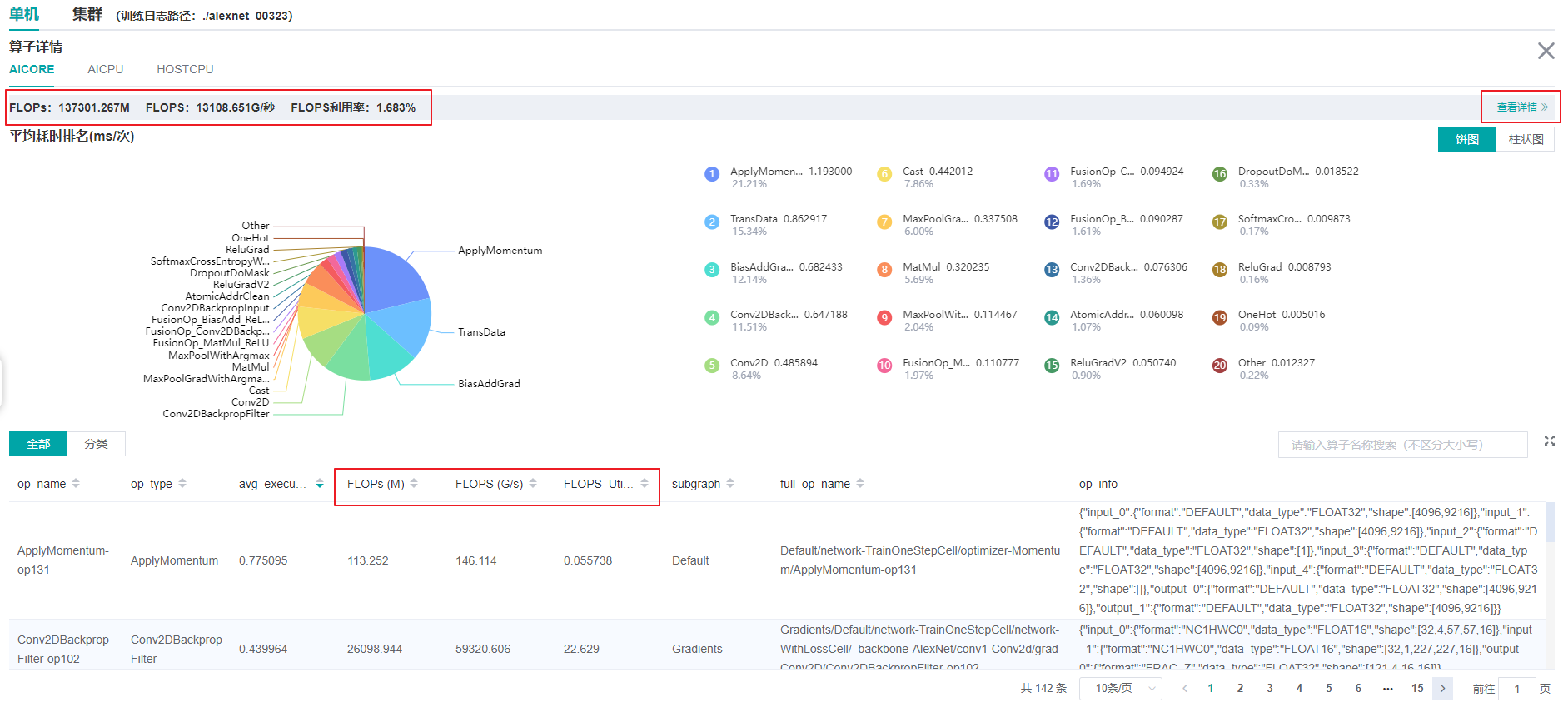Close the operator details panel
The width and height of the screenshot is (1568, 712).
pos(1546,51)
